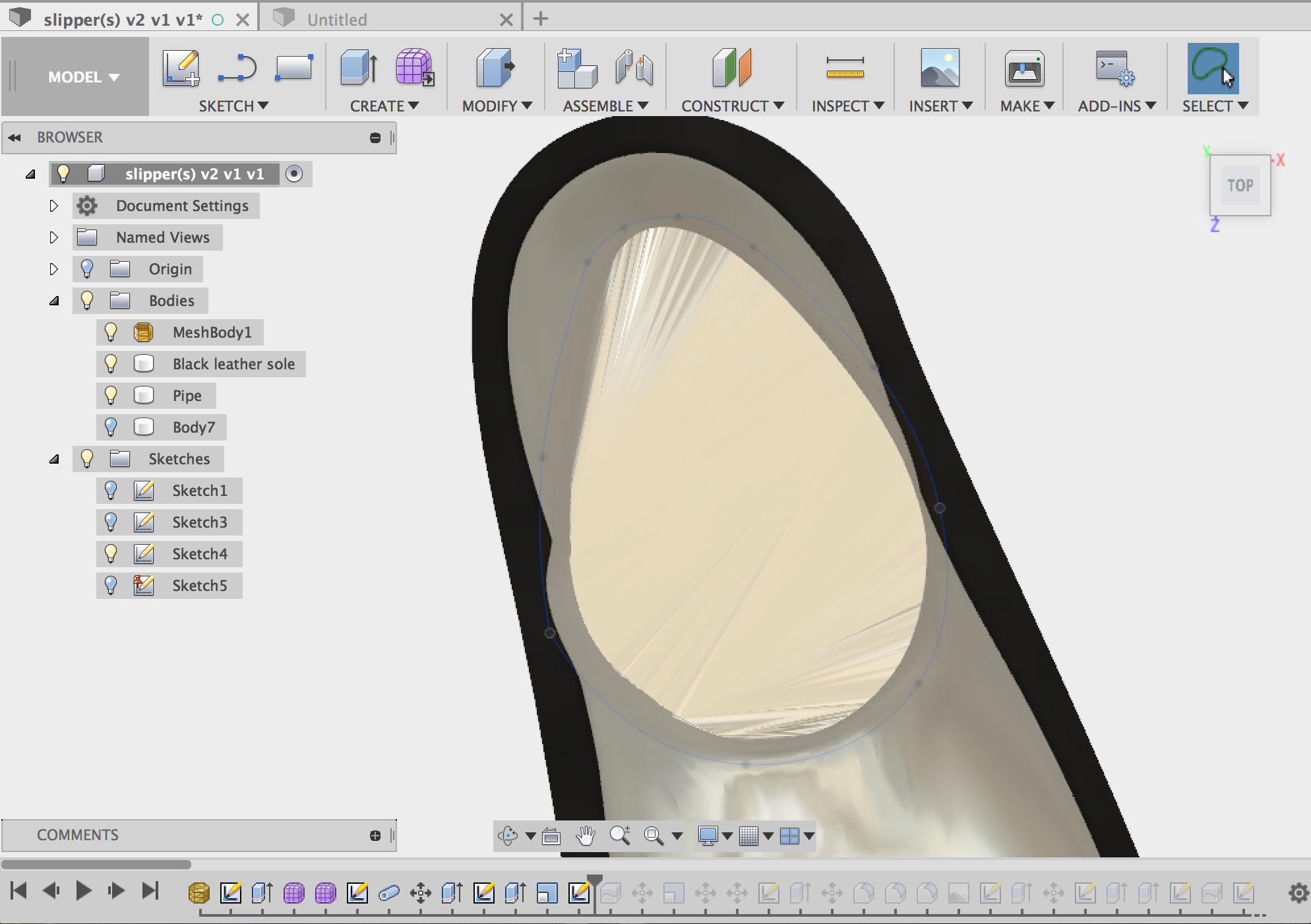Switch to the Untitled document tab

tap(337, 20)
